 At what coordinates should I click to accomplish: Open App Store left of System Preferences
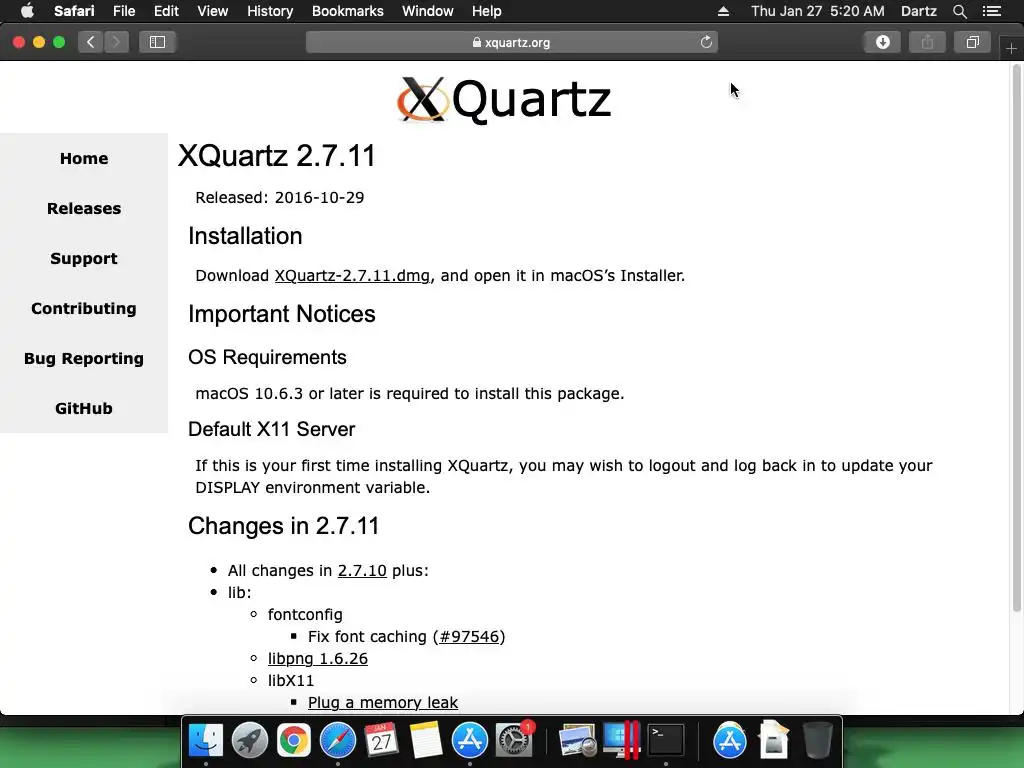click(x=470, y=740)
